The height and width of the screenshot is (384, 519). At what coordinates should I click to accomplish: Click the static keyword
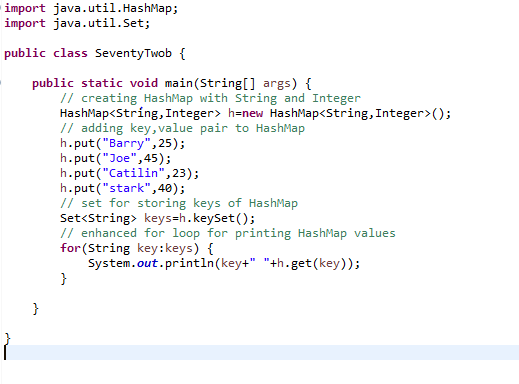(x=102, y=83)
